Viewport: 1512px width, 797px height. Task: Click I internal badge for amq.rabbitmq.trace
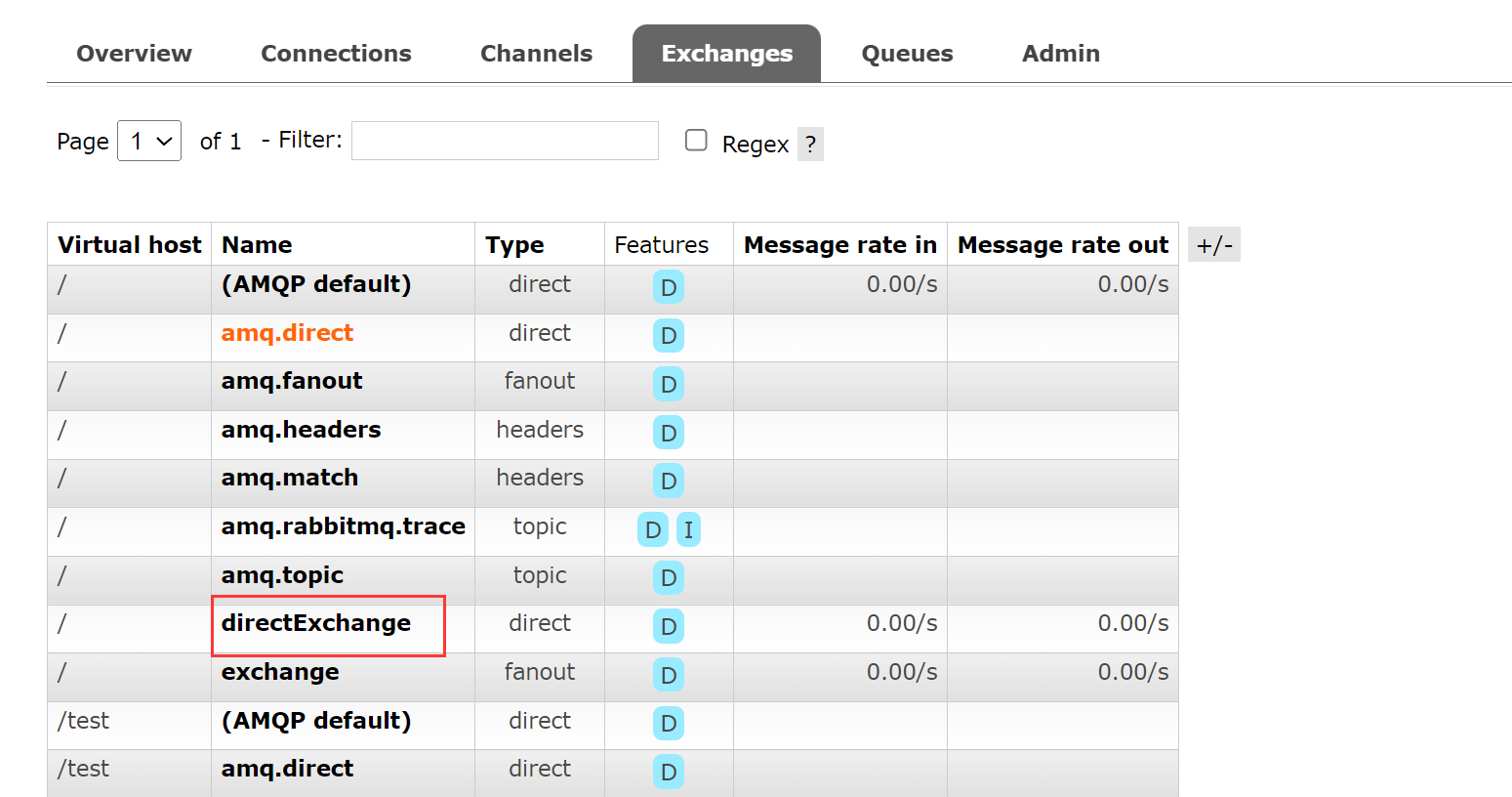coord(688,529)
